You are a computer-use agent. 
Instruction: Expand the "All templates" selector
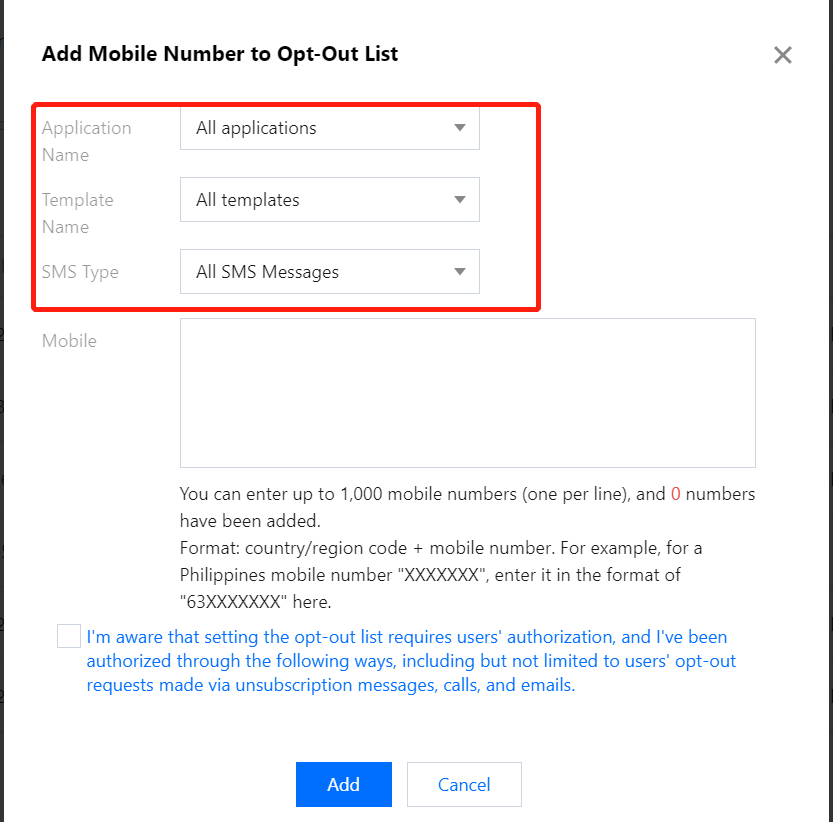point(318,200)
